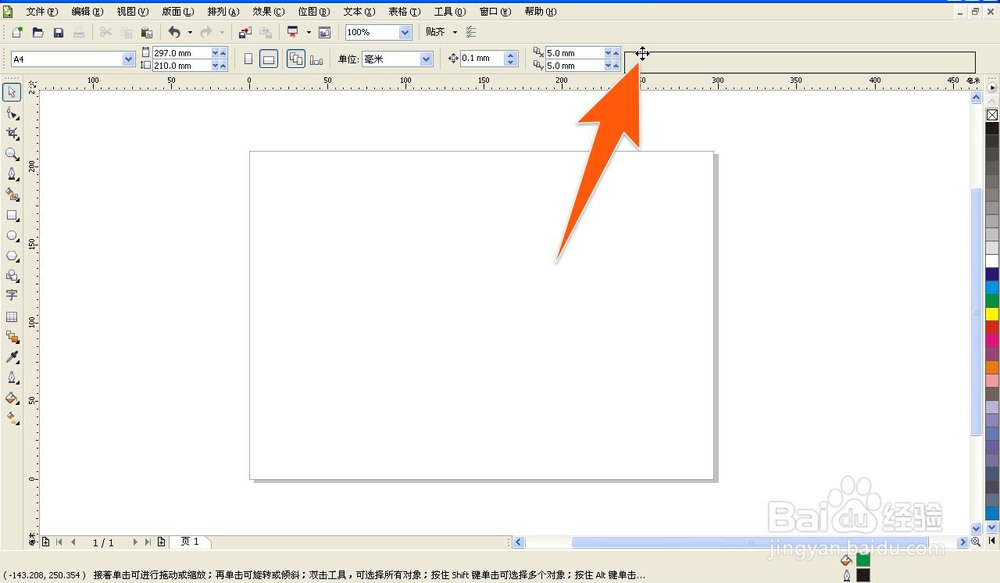This screenshot has width=1000, height=583.
Task: Go to the next page
Action: pos(135,542)
